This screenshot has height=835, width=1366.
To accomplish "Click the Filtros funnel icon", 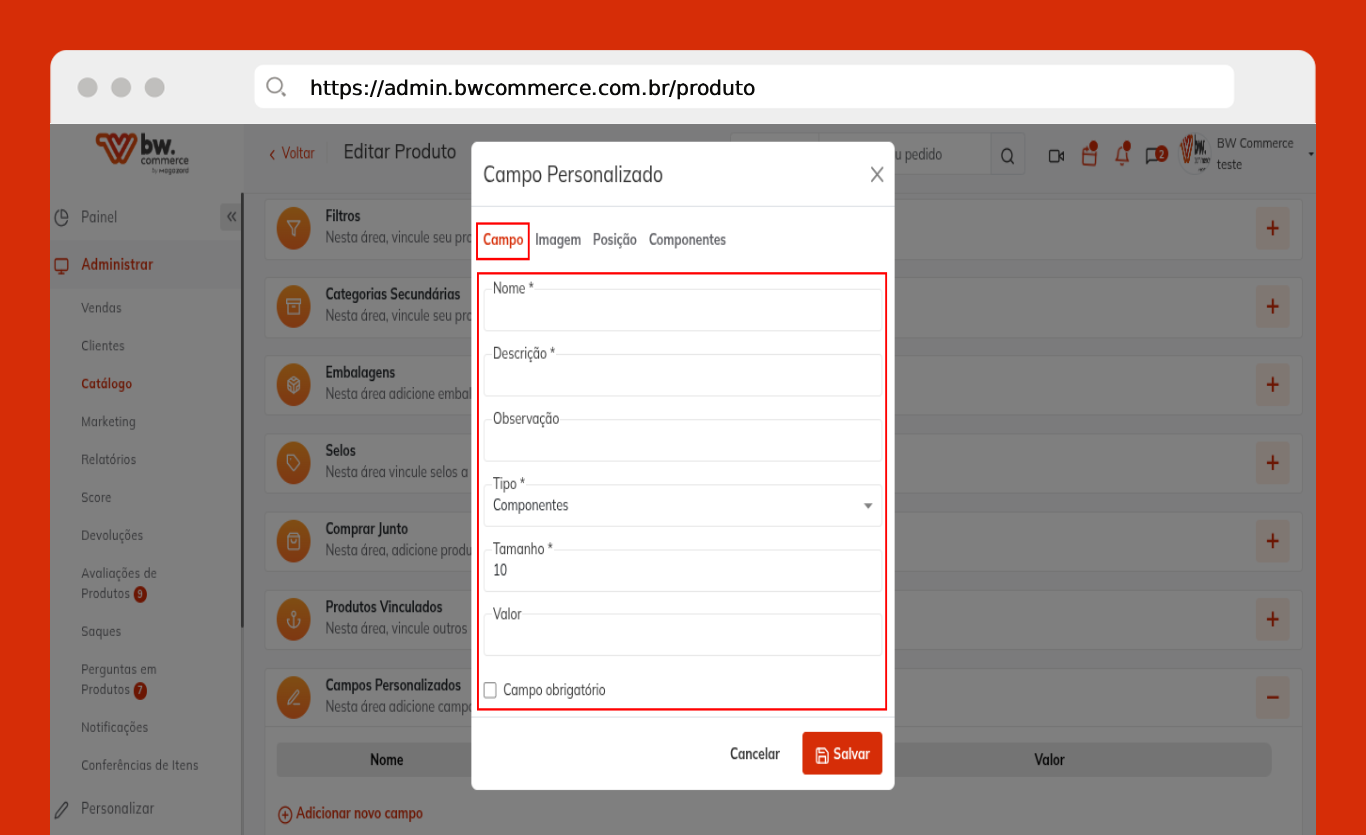I will click(x=294, y=229).
